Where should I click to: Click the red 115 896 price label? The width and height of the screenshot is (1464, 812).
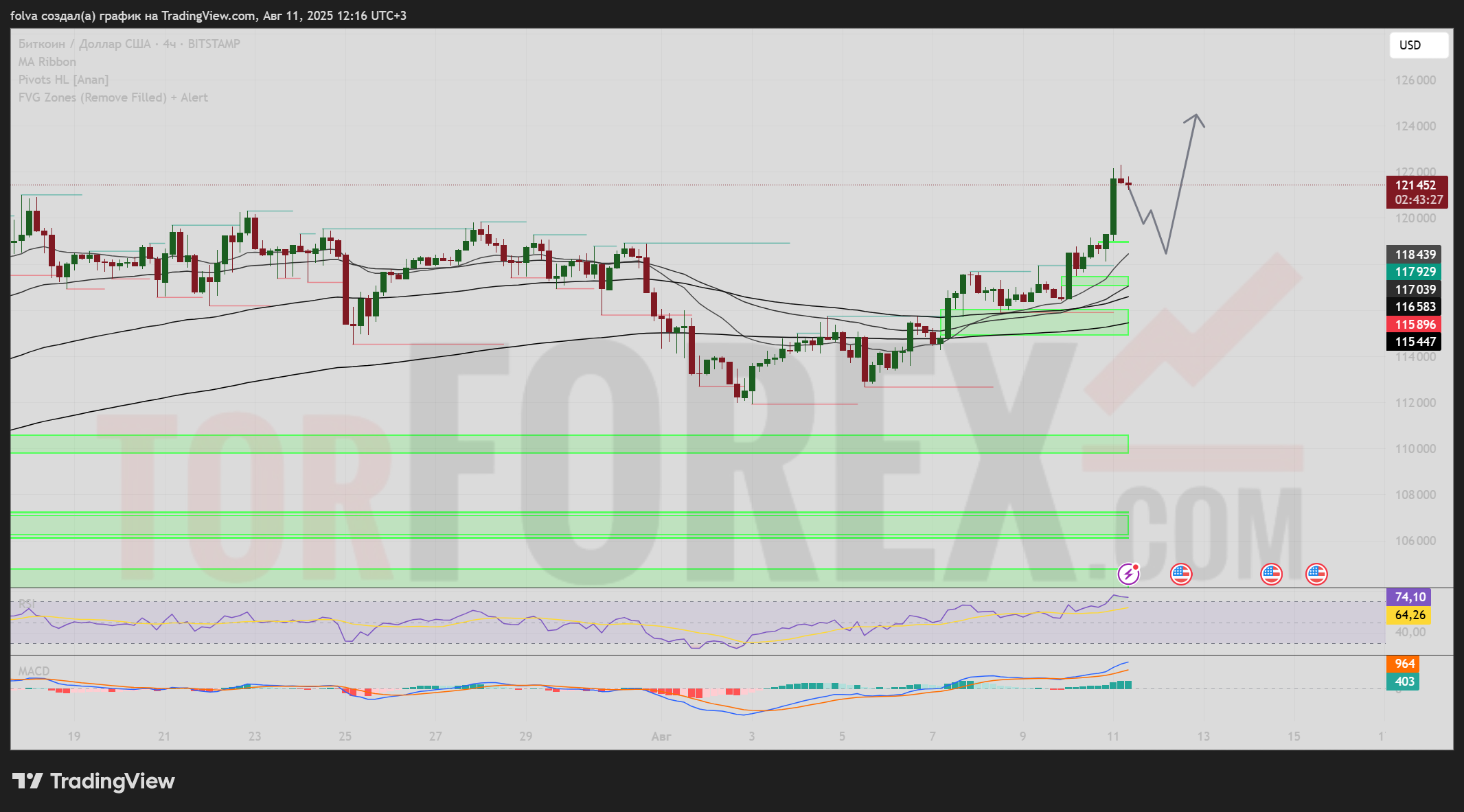click(x=1414, y=325)
